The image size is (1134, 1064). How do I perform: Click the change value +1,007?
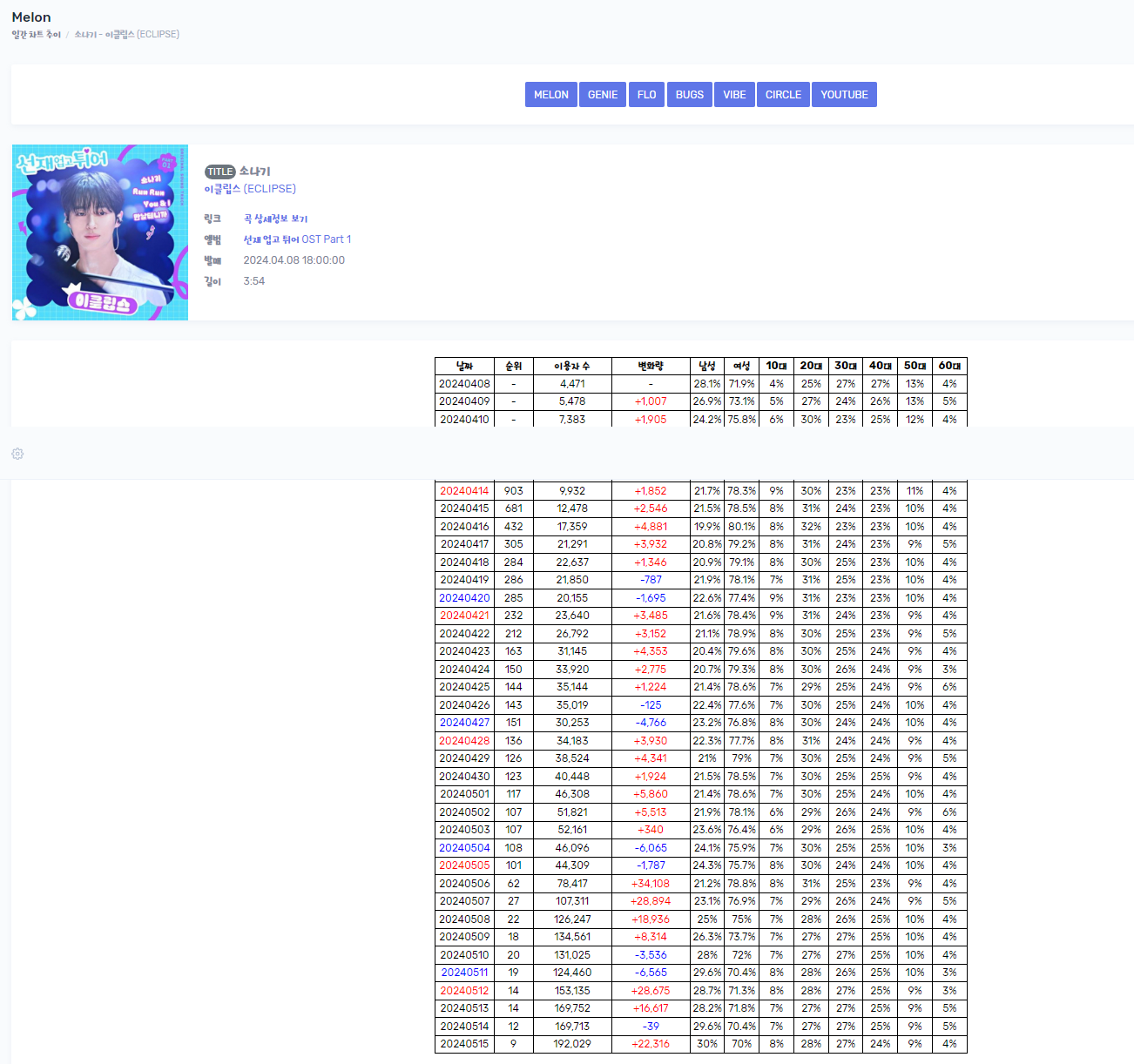(x=651, y=401)
